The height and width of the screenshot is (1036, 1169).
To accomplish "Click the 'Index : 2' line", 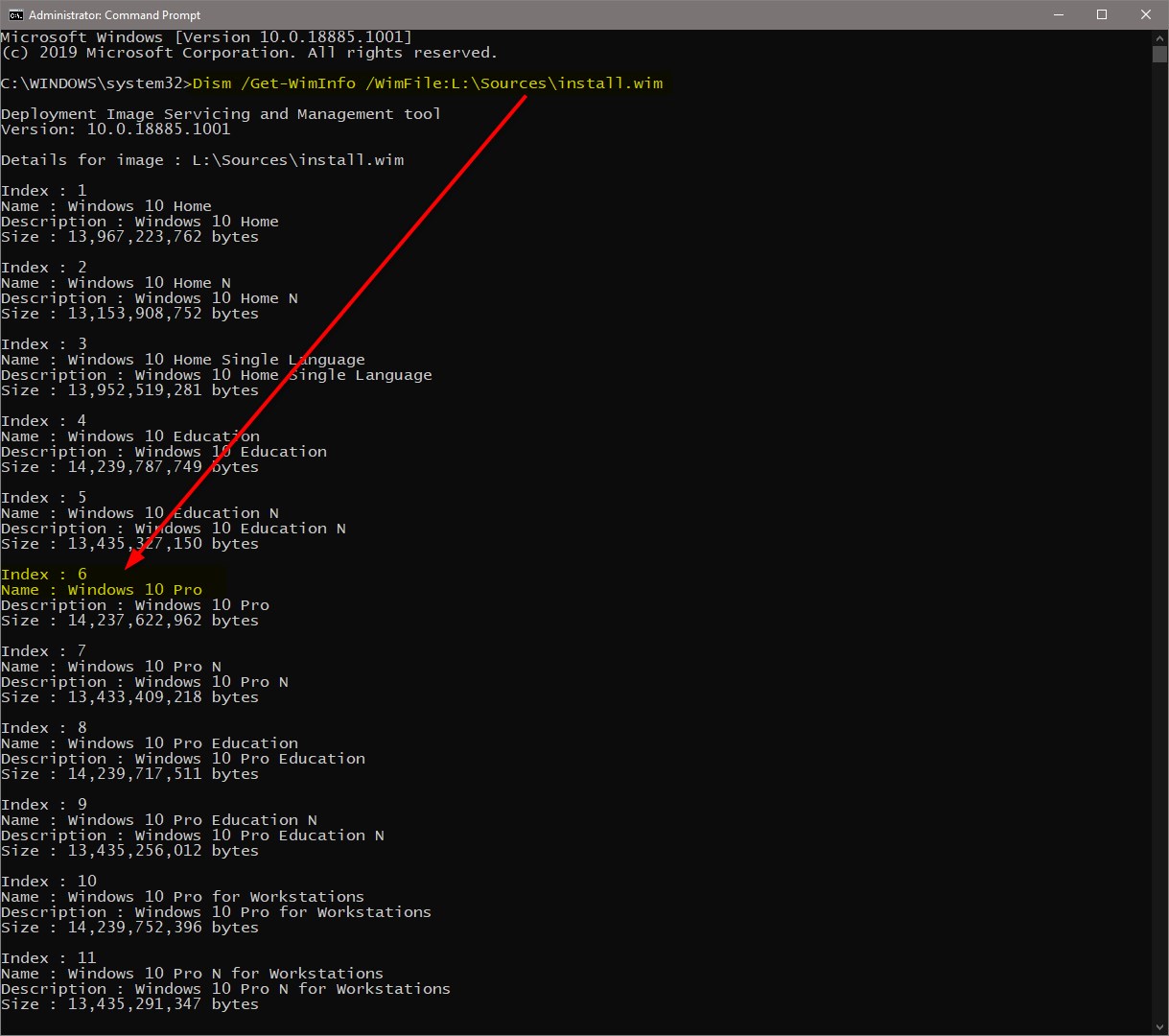I will pyautogui.click(x=44, y=268).
